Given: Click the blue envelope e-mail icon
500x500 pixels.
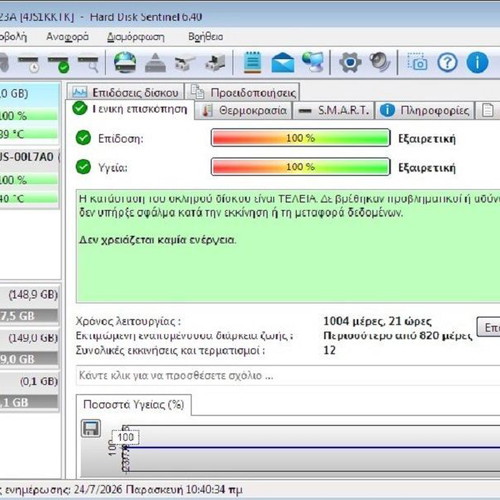Looking at the screenshot, I should 283,63.
